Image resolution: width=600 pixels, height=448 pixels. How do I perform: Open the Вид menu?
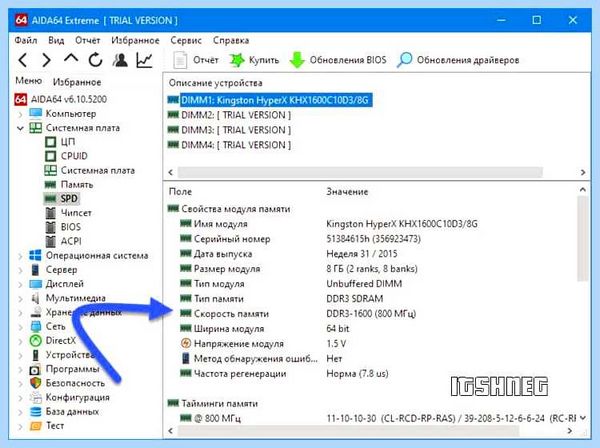pos(56,40)
